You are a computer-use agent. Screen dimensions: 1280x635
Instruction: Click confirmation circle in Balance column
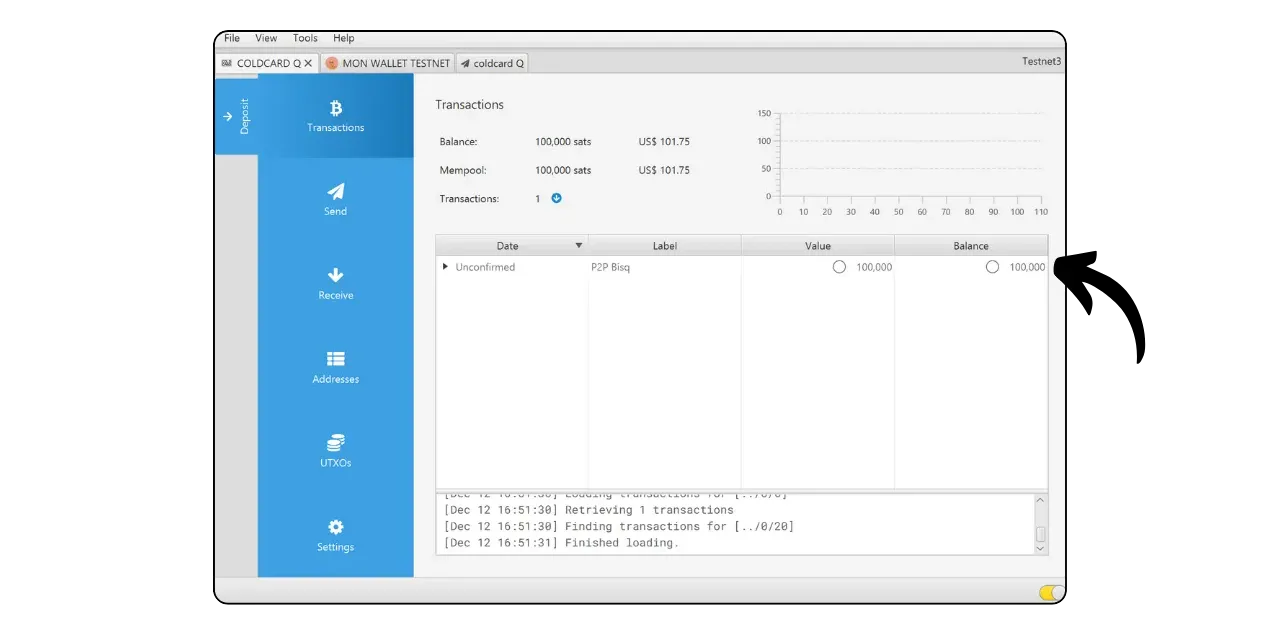[x=992, y=267]
